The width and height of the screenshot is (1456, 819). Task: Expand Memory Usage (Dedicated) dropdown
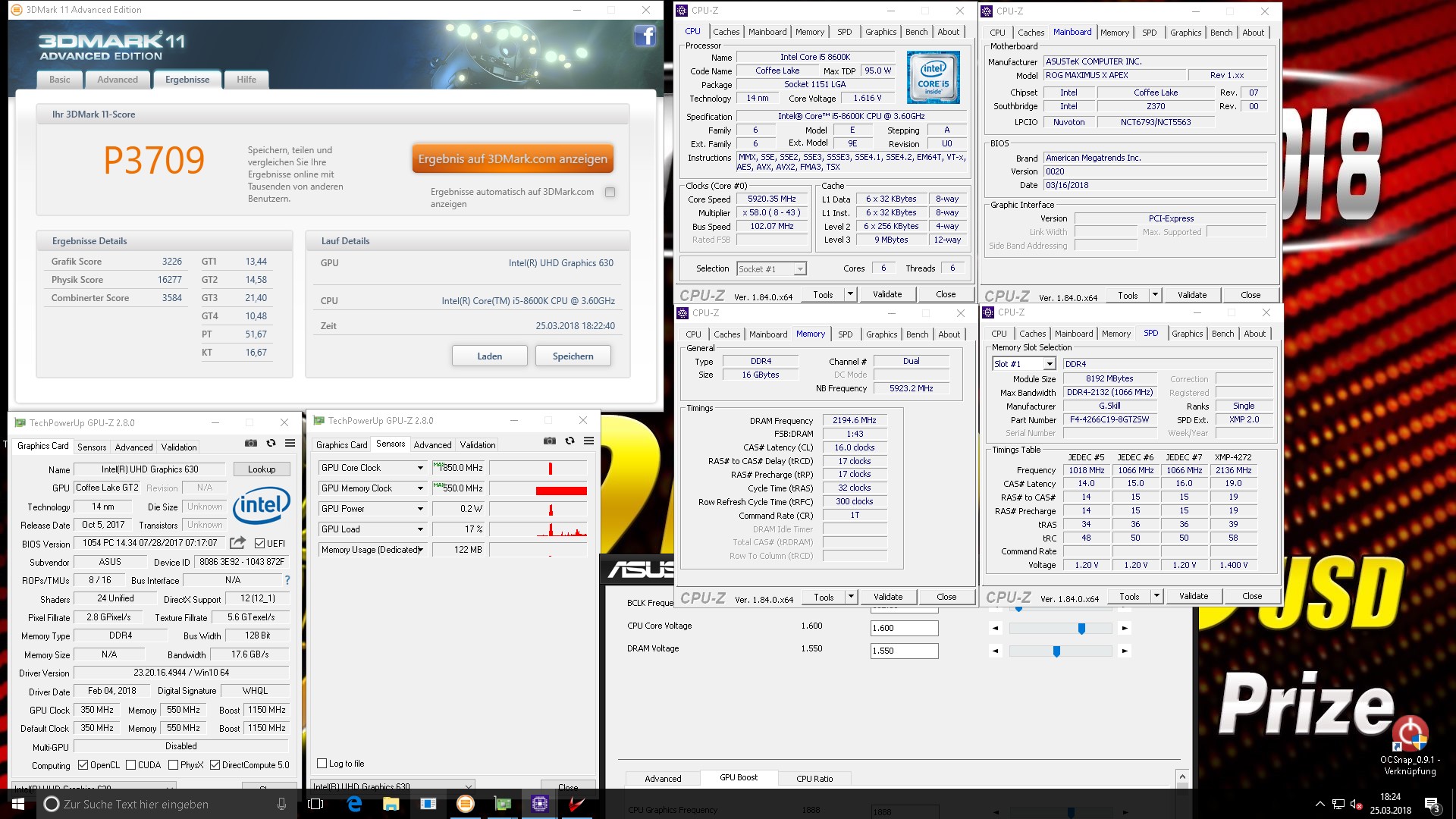coord(420,550)
